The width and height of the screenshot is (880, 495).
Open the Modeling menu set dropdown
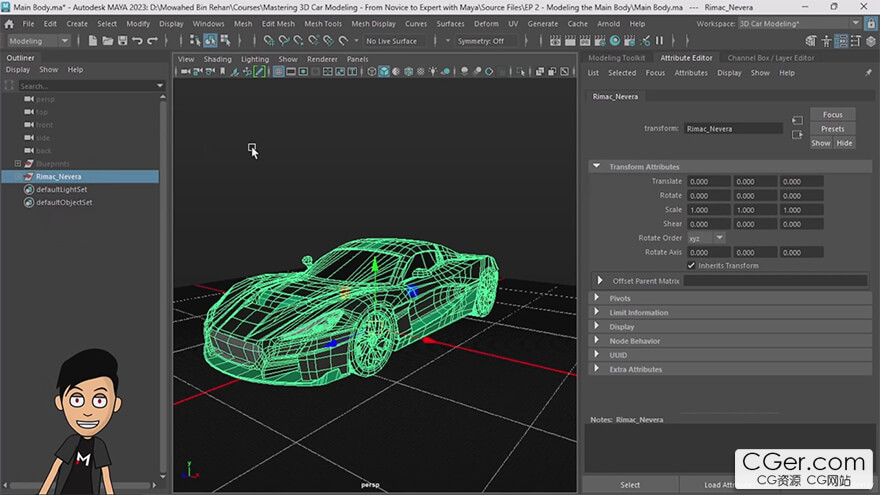pos(39,41)
